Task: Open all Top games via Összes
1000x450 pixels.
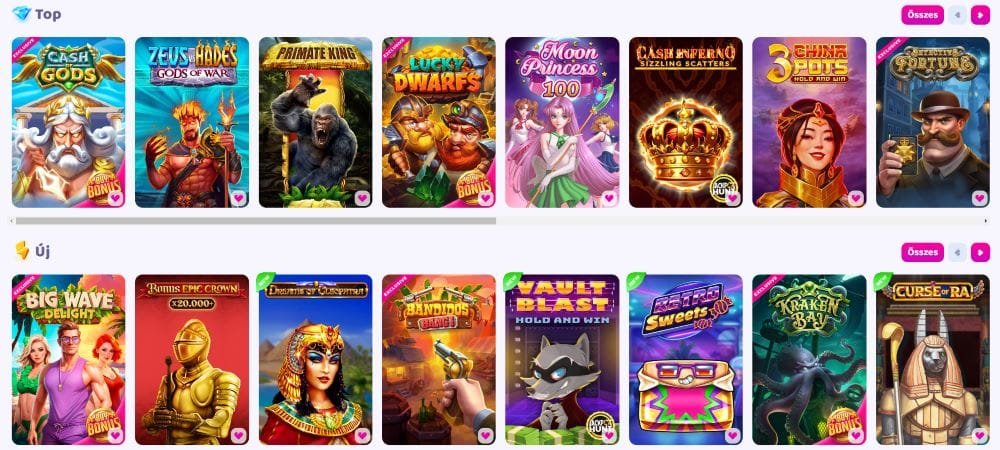Action: [922, 15]
